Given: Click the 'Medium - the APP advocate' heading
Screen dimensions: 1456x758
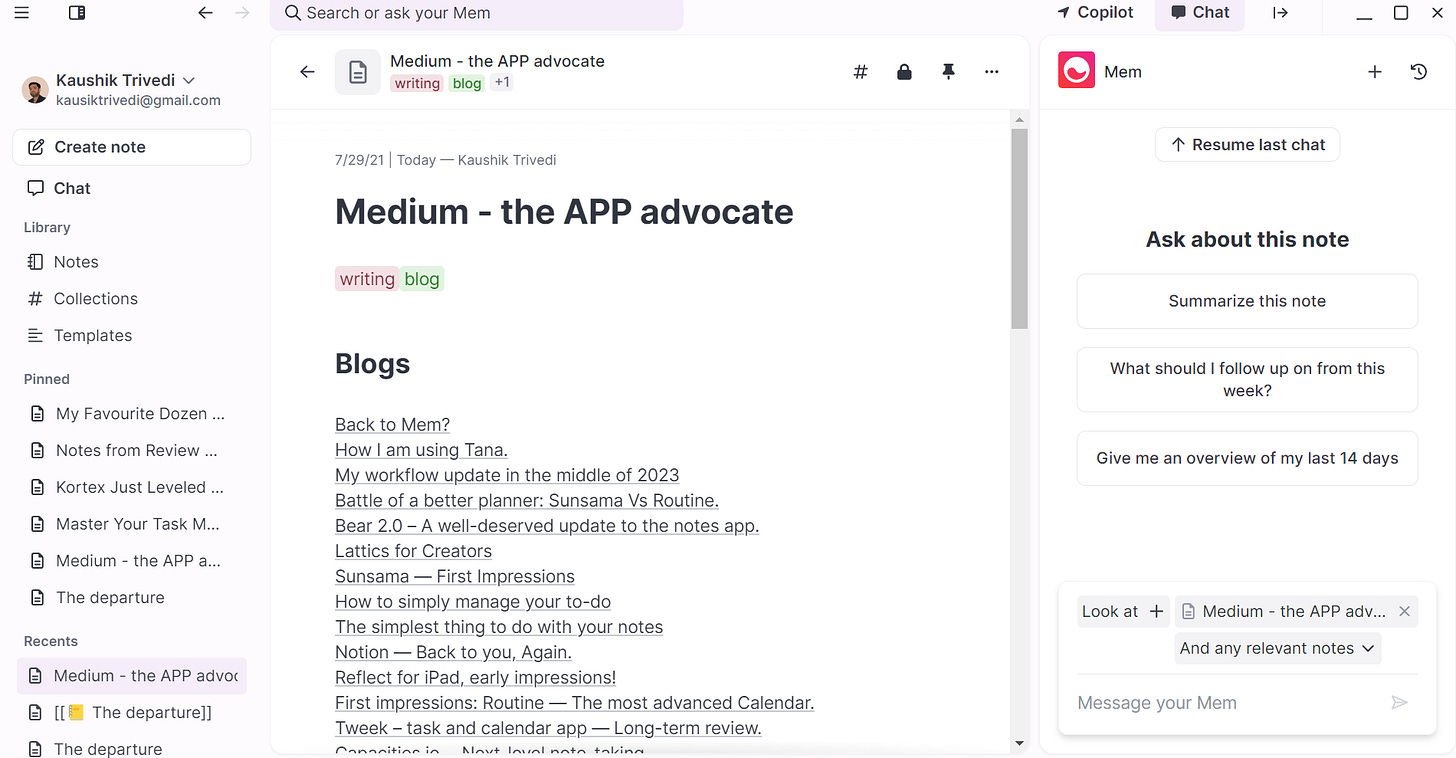Looking at the screenshot, I should coord(564,212).
